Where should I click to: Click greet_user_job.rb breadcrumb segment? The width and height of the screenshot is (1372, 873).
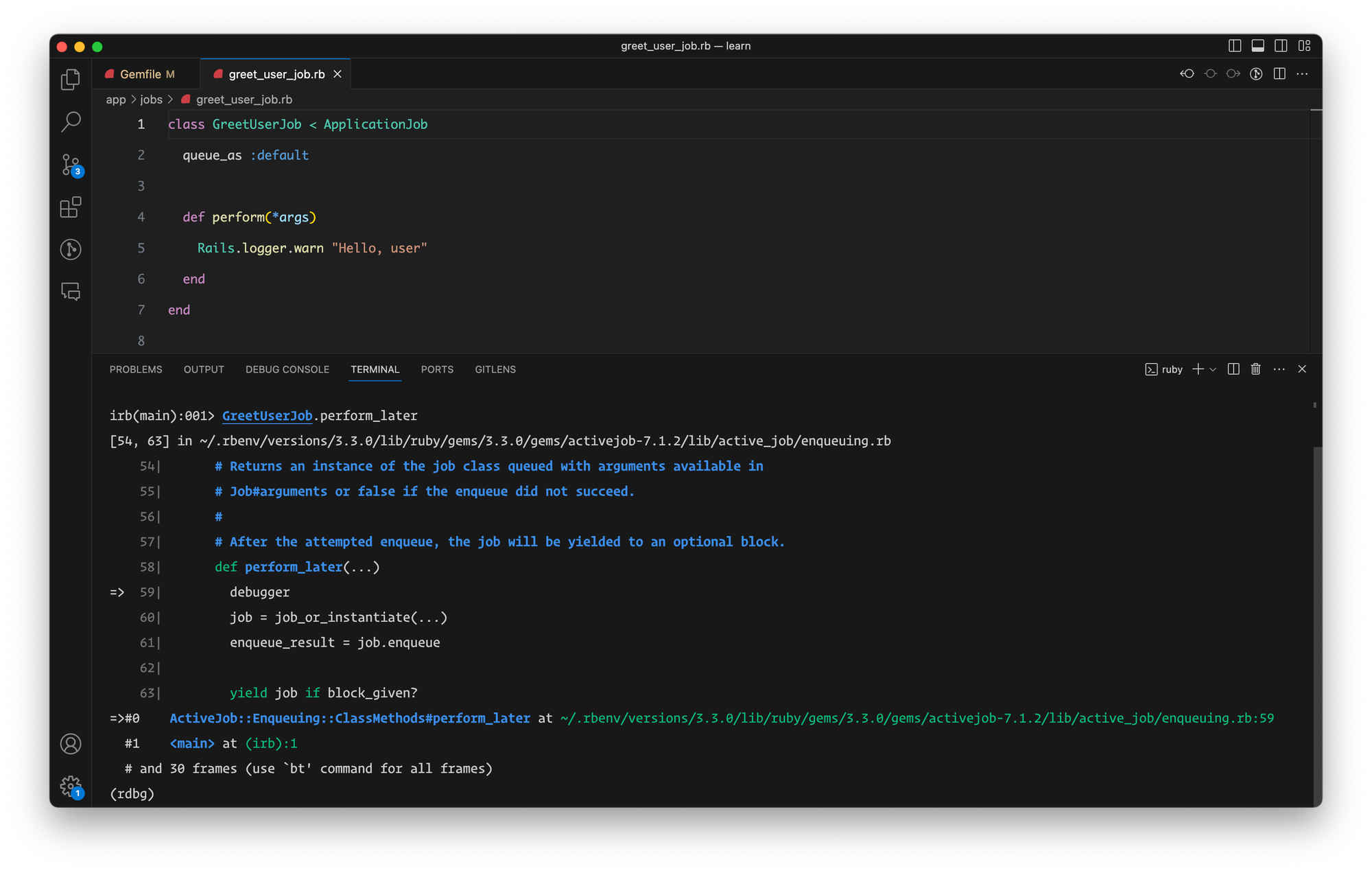(x=237, y=100)
